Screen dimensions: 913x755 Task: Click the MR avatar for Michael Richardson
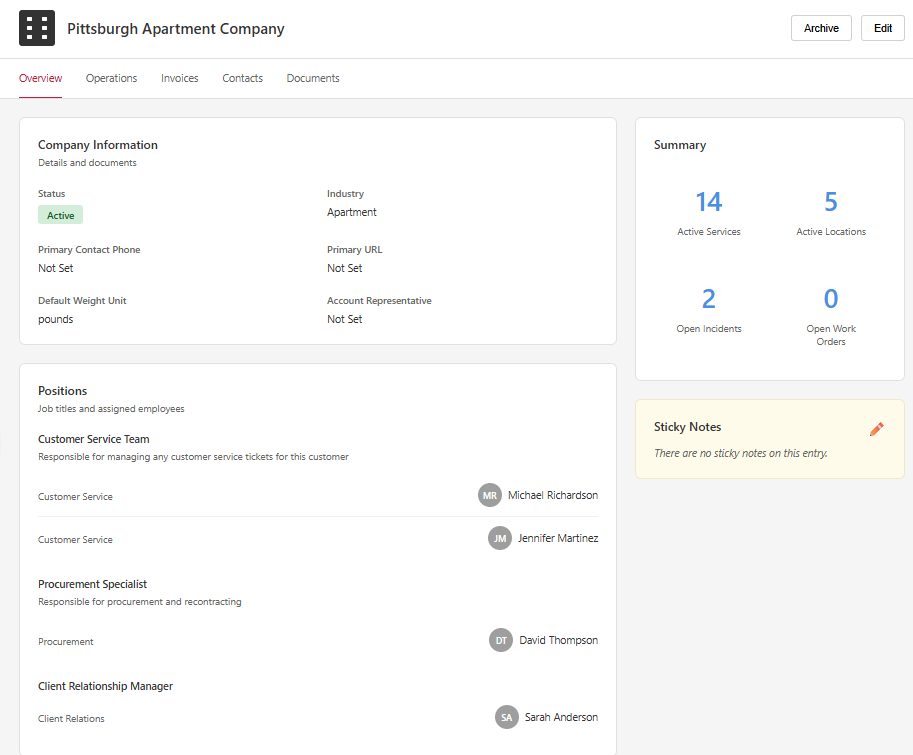point(490,495)
